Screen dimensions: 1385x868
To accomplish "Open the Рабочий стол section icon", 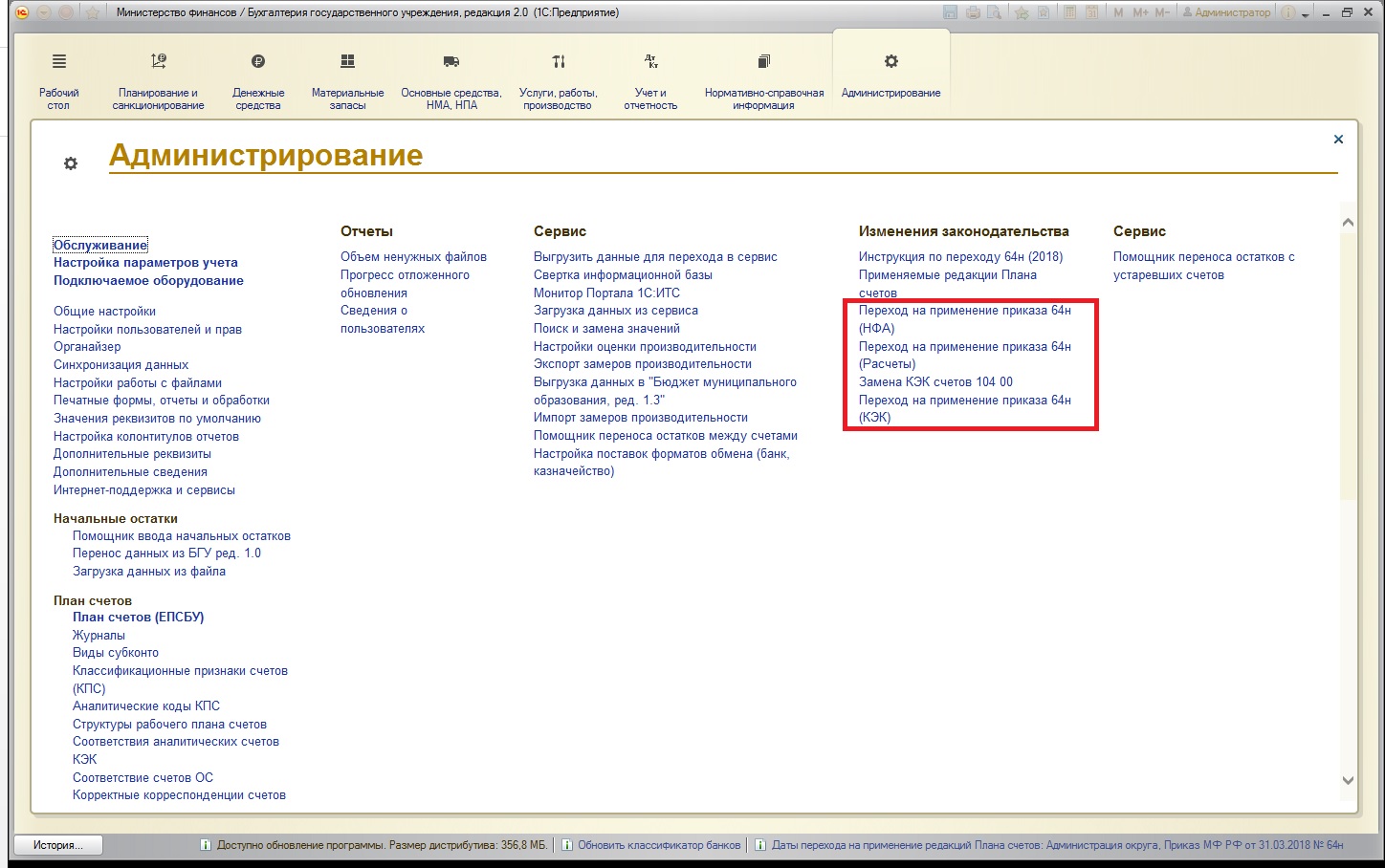I will click(58, 61).
